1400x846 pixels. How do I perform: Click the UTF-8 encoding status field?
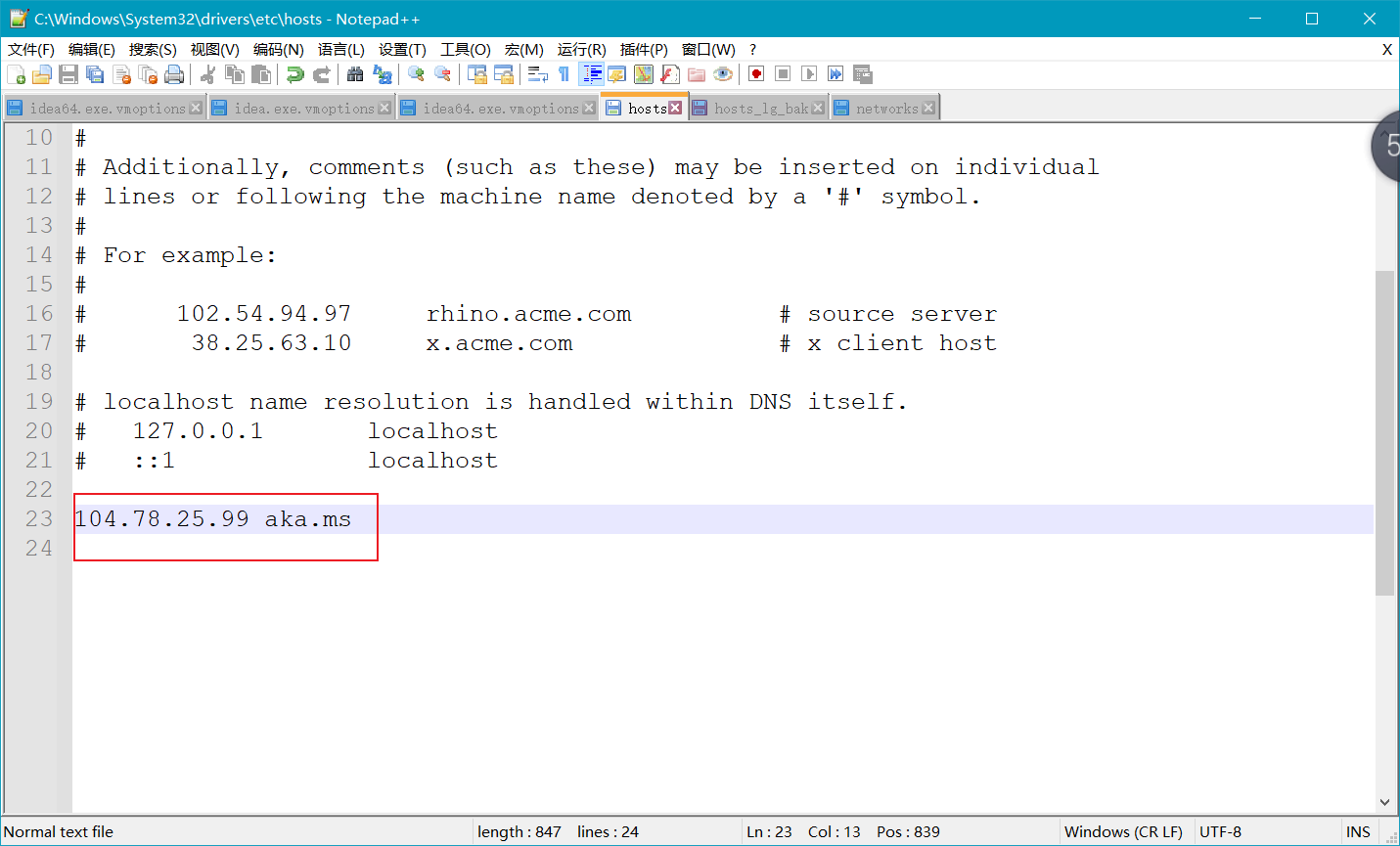click(1220, 831)
